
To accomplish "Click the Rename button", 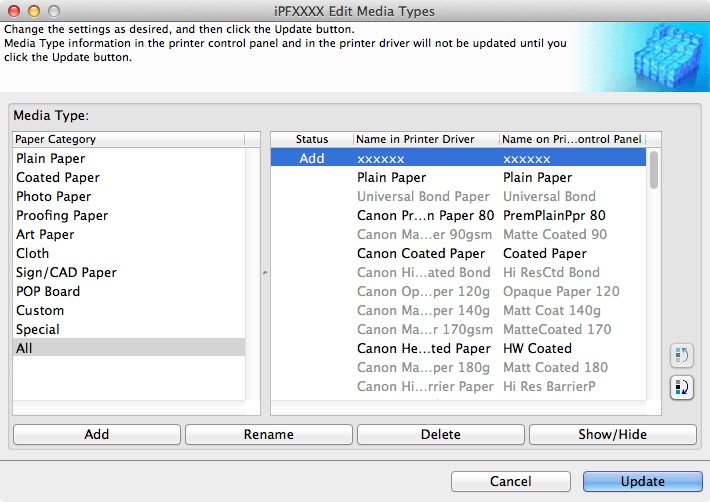I will [x=269, y=435].
